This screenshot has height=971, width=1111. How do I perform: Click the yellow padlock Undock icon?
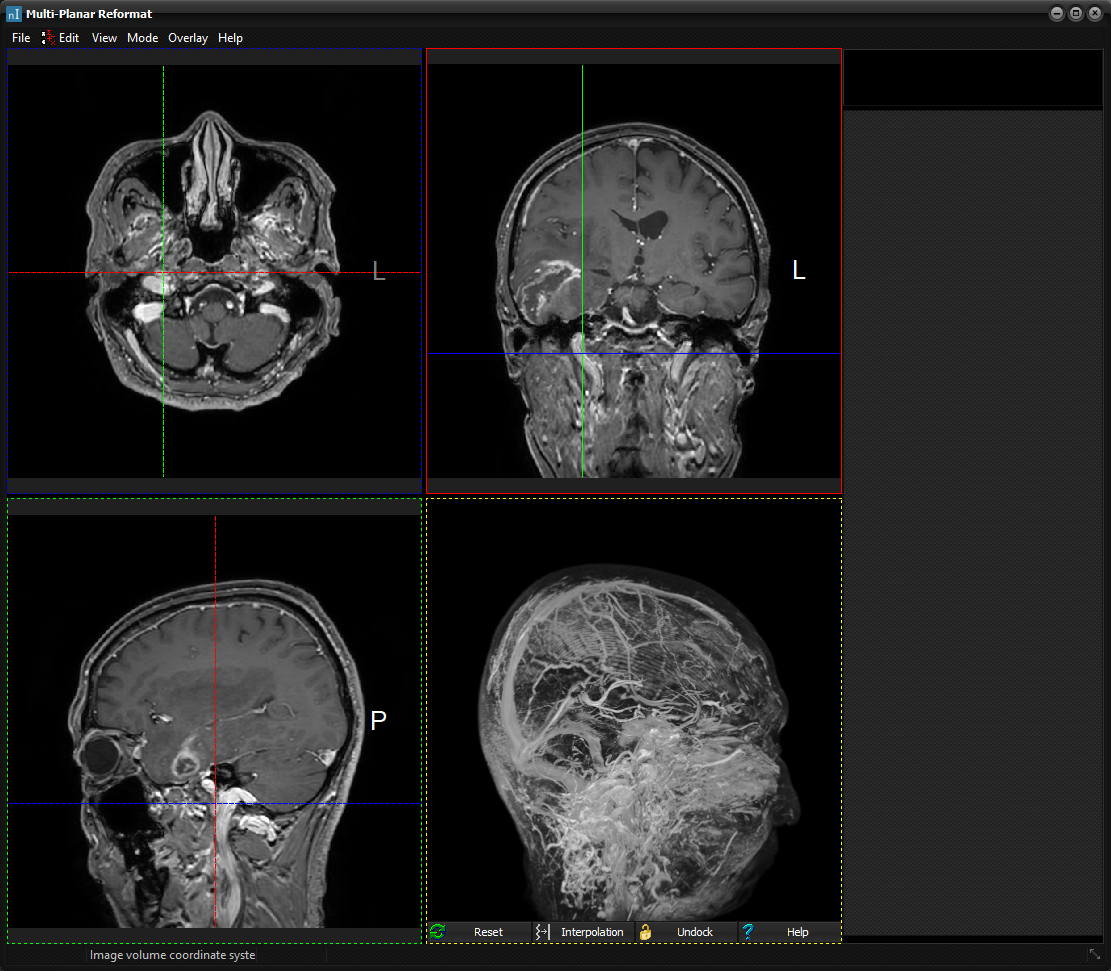(646, 932)
